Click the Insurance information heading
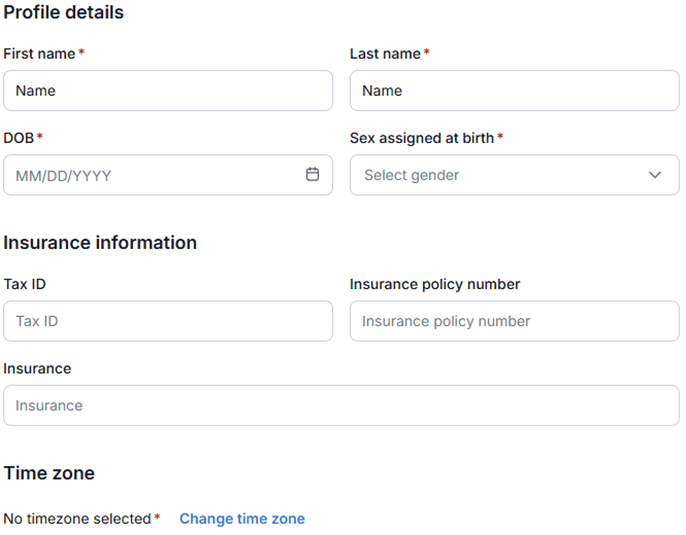686x535 pixels. coord(100,242)
